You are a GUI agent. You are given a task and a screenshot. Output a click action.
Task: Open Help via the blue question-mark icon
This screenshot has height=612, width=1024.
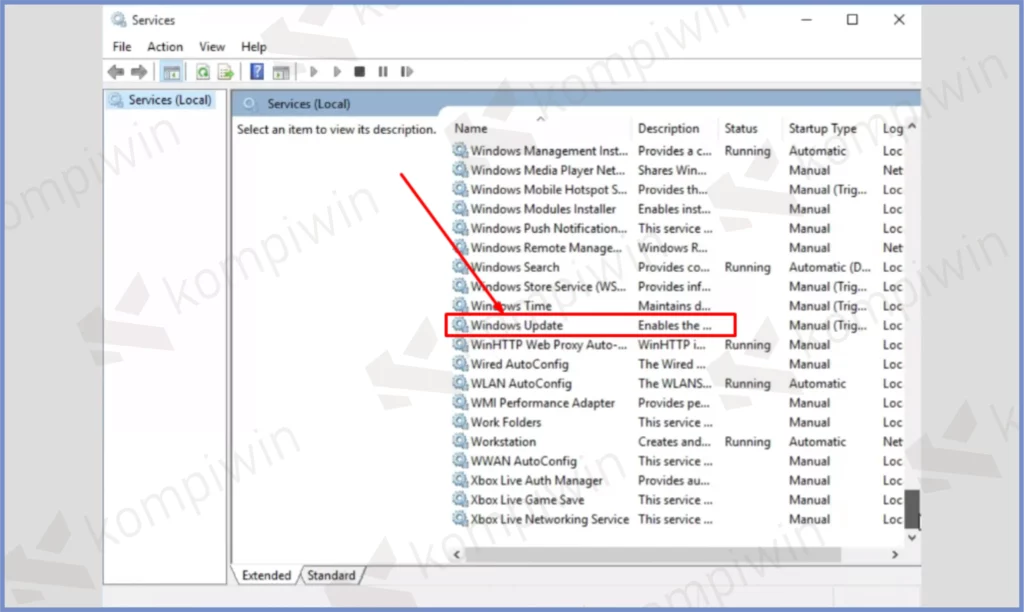tap(257, 72)
